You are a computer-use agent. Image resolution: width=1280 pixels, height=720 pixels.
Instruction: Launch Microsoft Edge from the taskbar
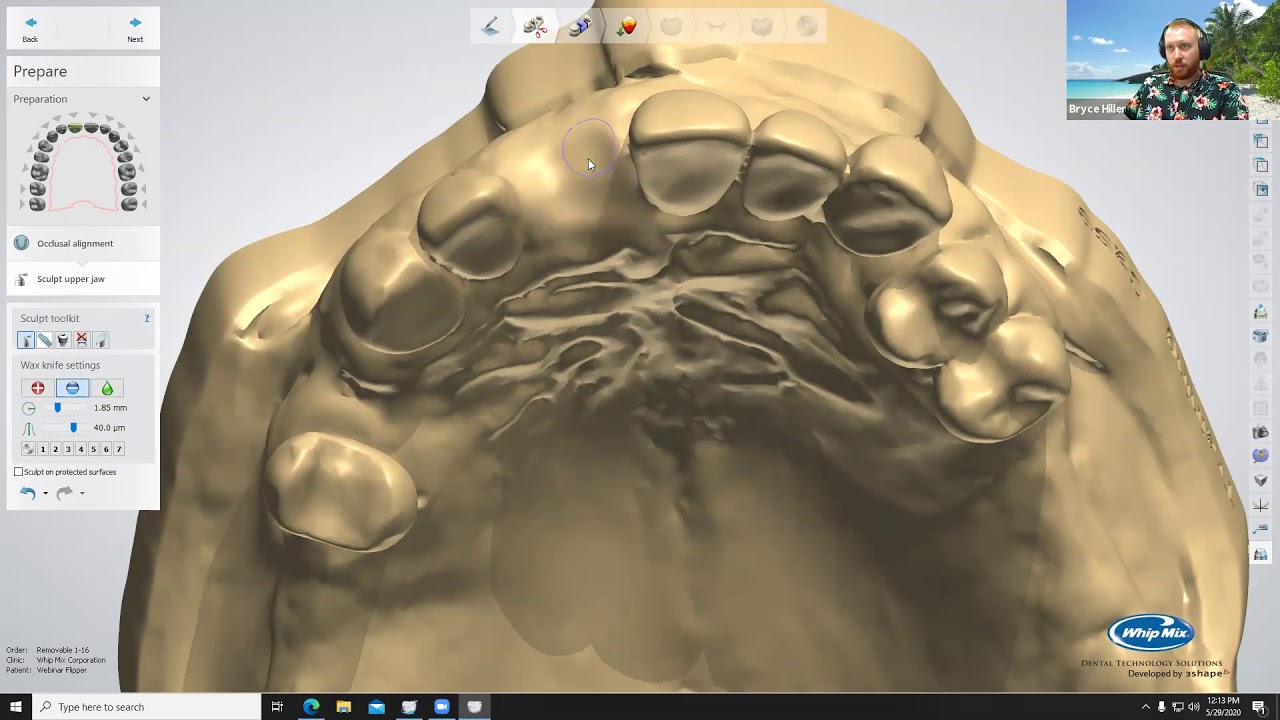click(311, 707)
